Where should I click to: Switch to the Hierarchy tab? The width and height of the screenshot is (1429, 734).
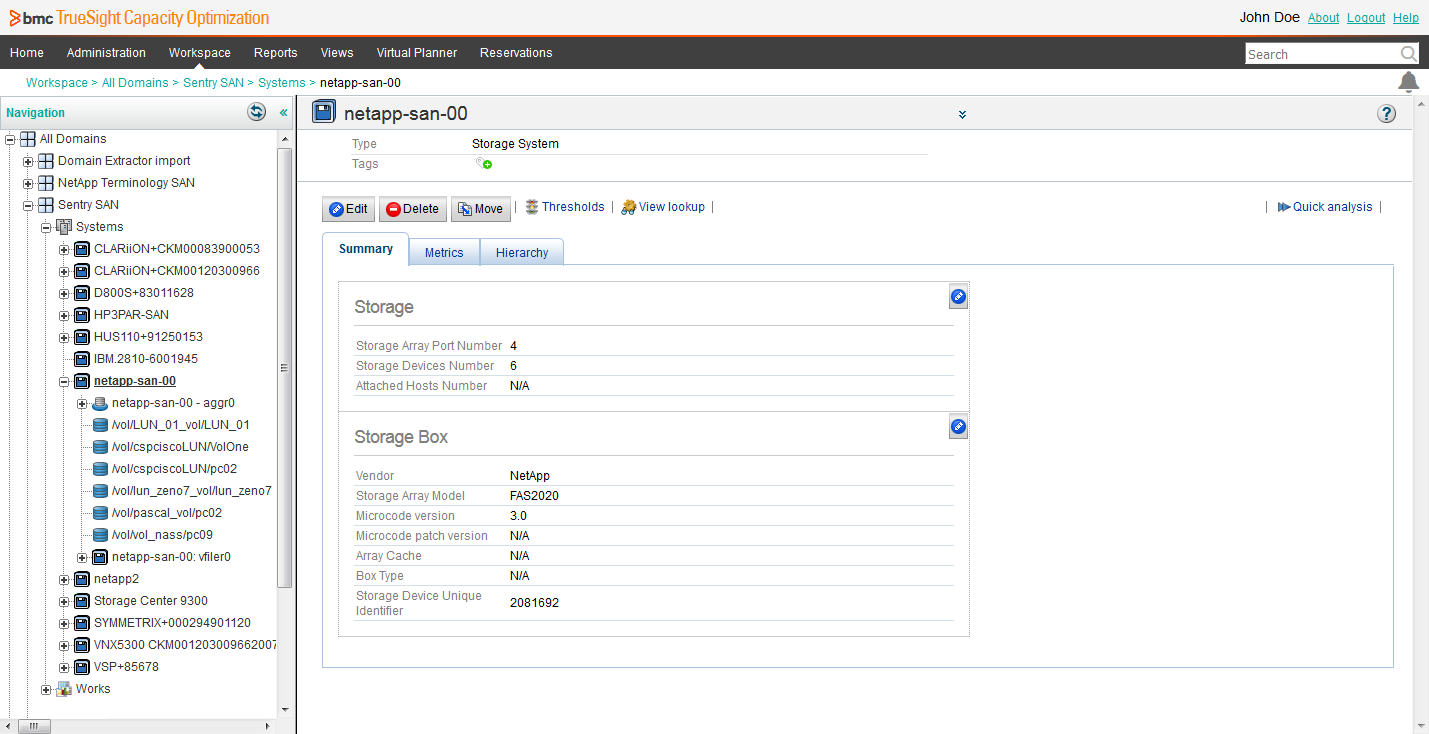(522, 252)
